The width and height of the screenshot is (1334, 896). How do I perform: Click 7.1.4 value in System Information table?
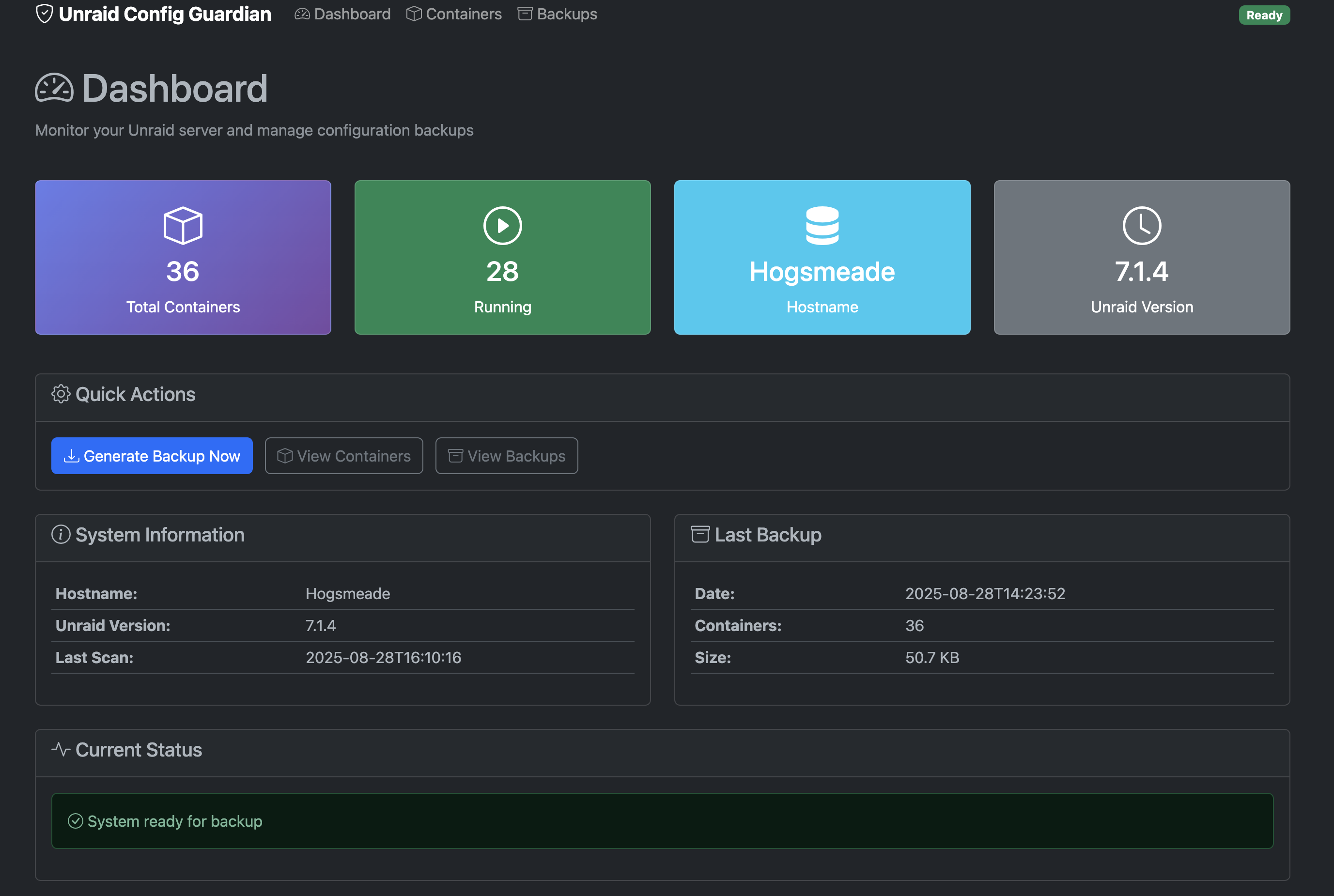click(321, 626)
